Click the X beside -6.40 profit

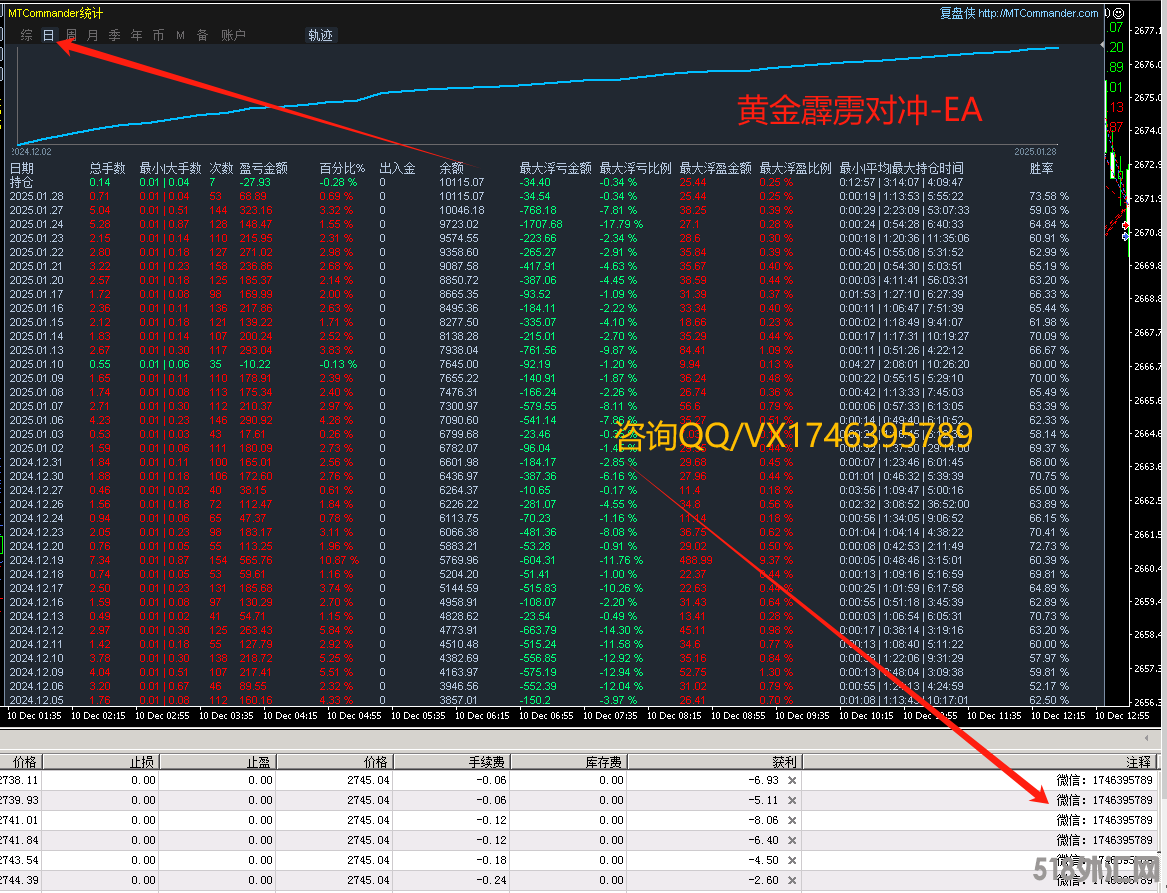pyautogui.click(x=792, y=840)
